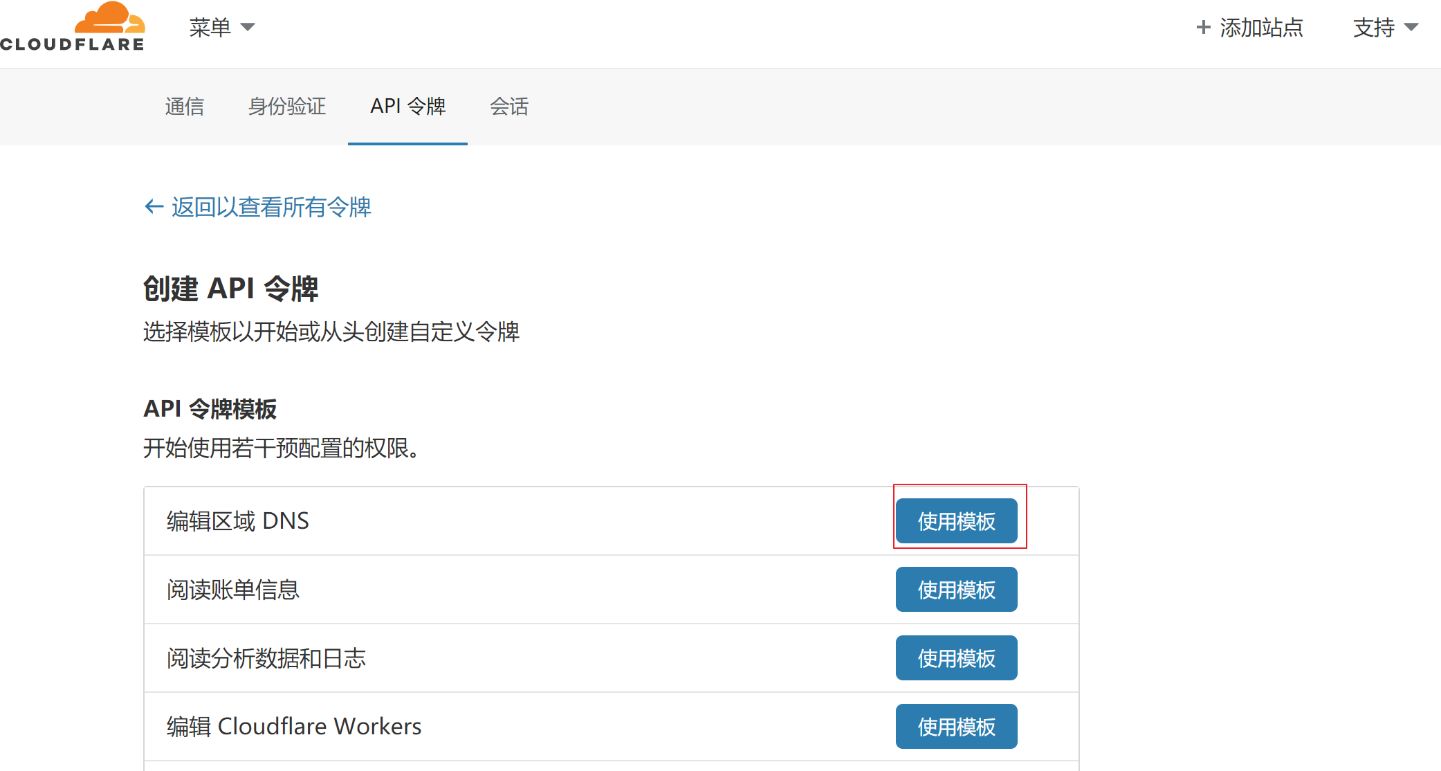This screenshot has height=771, width=1441.
Task: Click the API 令牌模板 subheading
Action: pos(210,409)
